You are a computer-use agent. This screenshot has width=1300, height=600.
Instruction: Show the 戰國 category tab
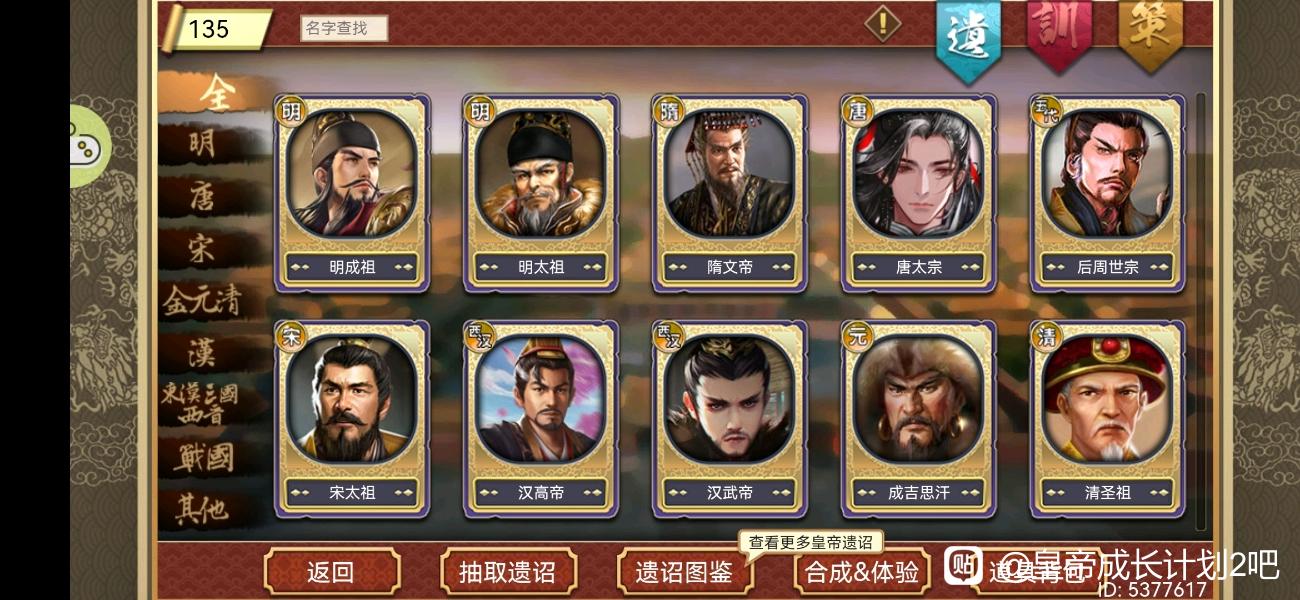click(203, 457)
